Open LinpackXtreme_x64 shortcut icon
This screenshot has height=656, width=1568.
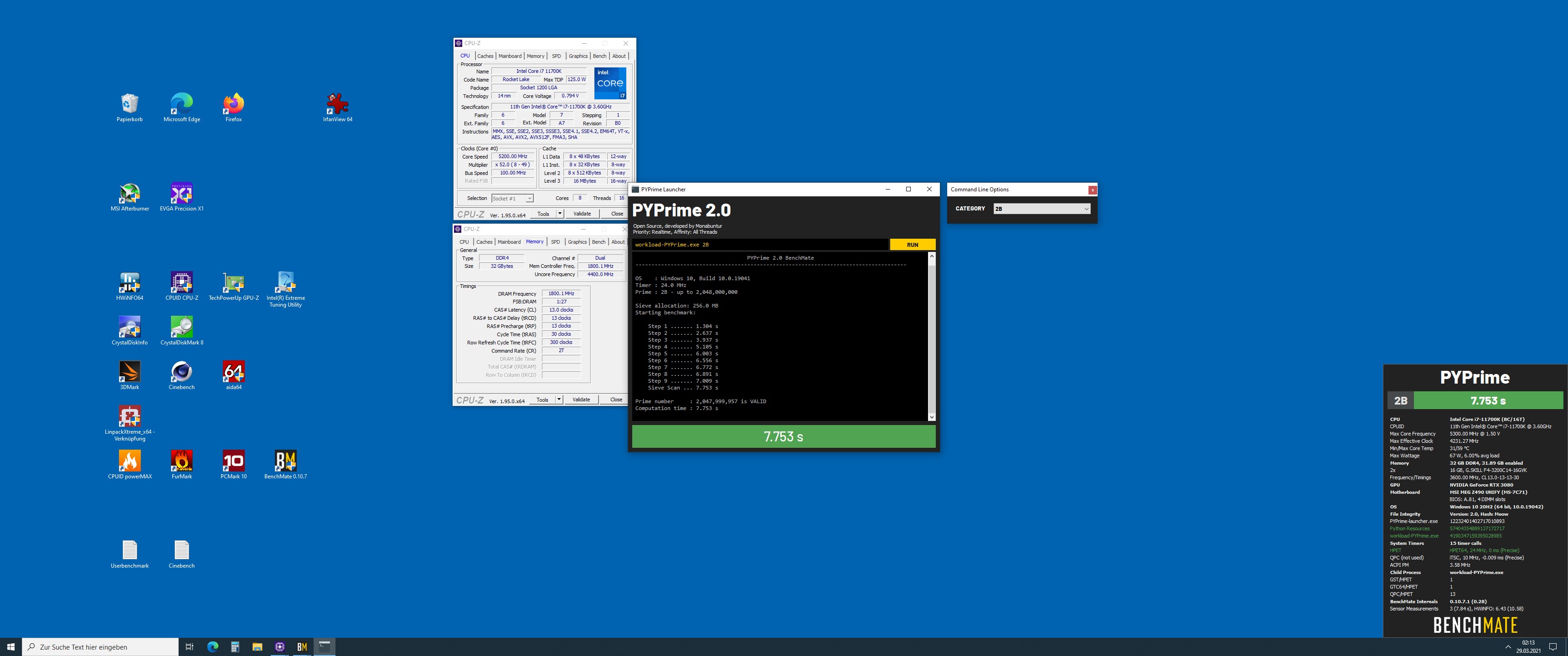point(129,423)
